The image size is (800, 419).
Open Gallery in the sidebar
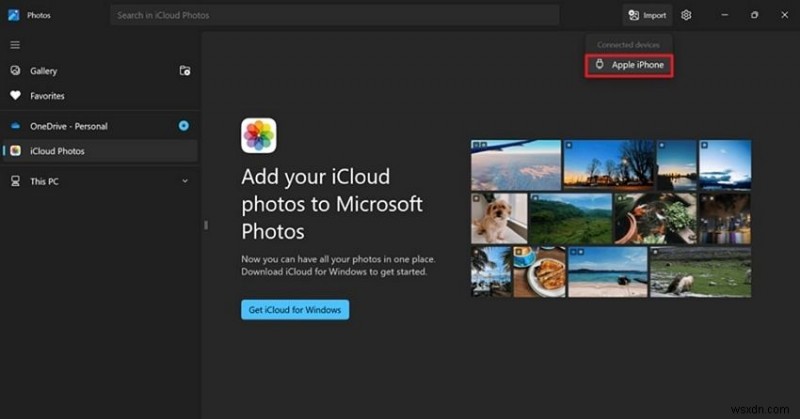point(99,71)
